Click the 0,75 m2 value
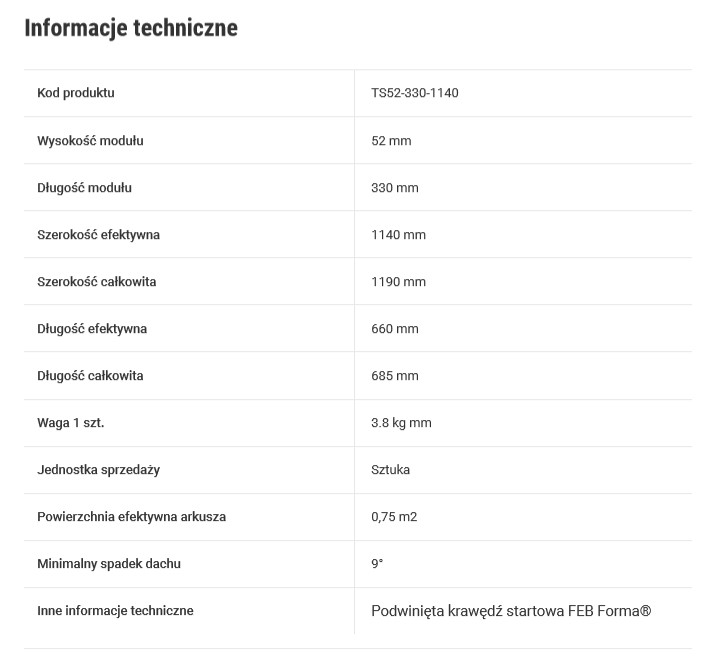The height and width of the screenshot is (663, 720). 394,517
